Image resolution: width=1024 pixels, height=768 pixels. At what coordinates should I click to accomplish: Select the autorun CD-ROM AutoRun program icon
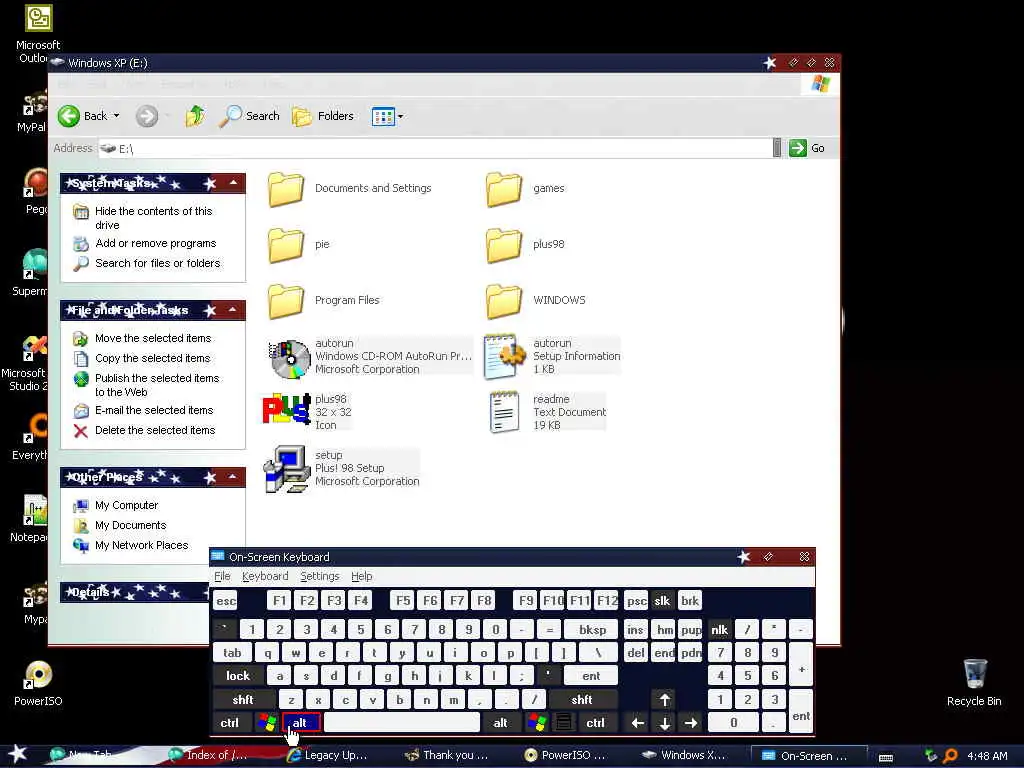coord(289,359)
